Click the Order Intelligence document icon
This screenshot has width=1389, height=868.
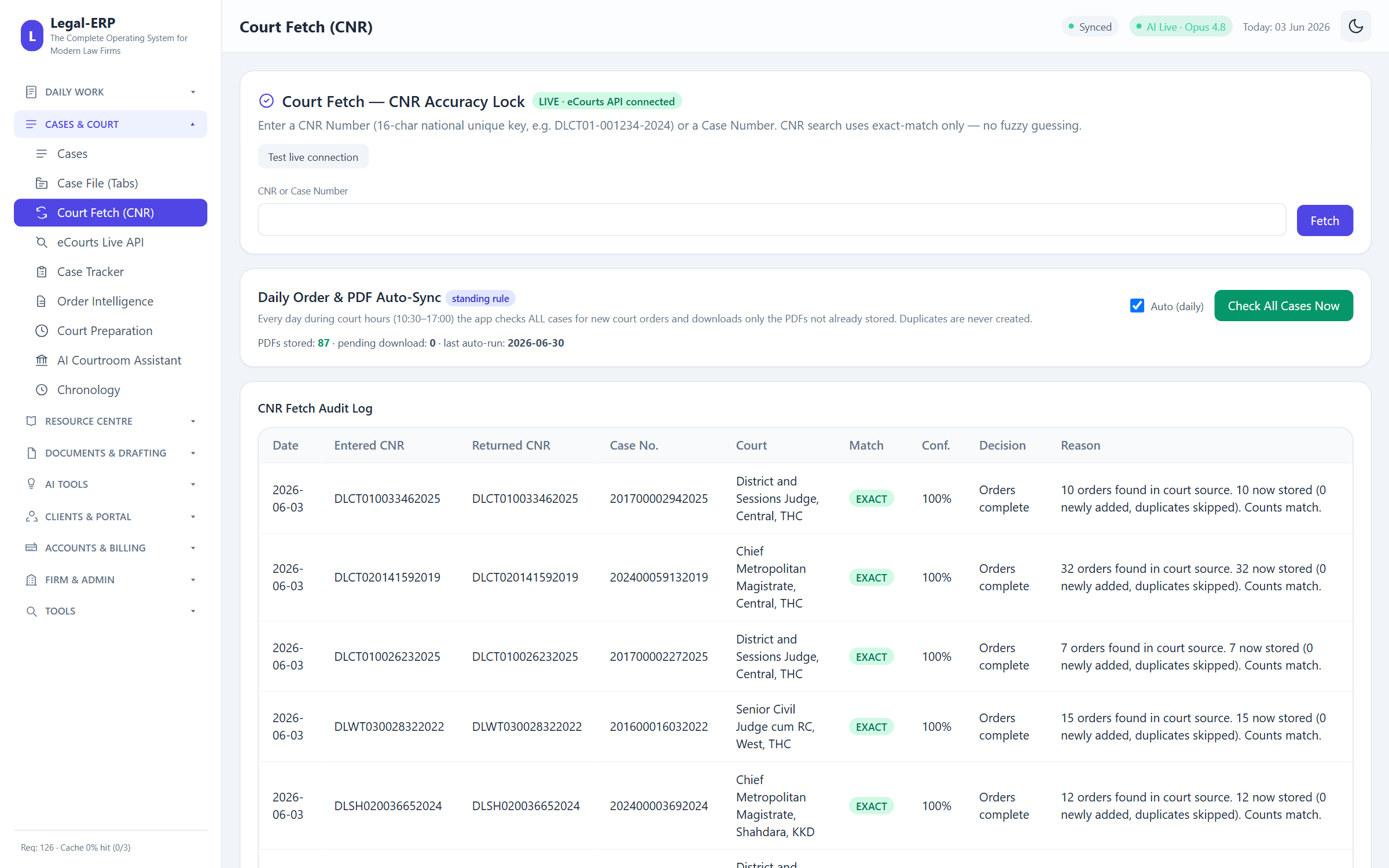pos(42,301)
